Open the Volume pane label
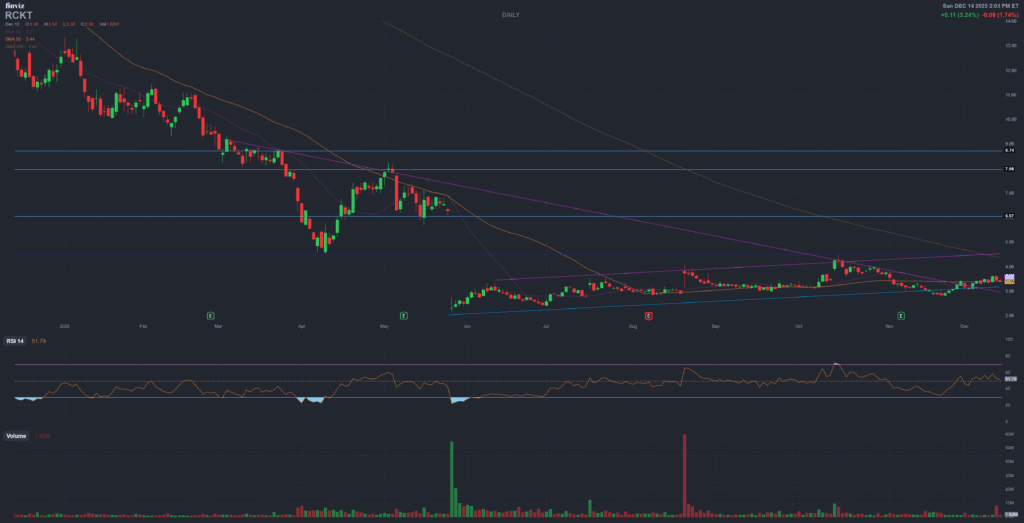Image resolution: width=1024 pixels, height=523 pixels. pos(16,437)
